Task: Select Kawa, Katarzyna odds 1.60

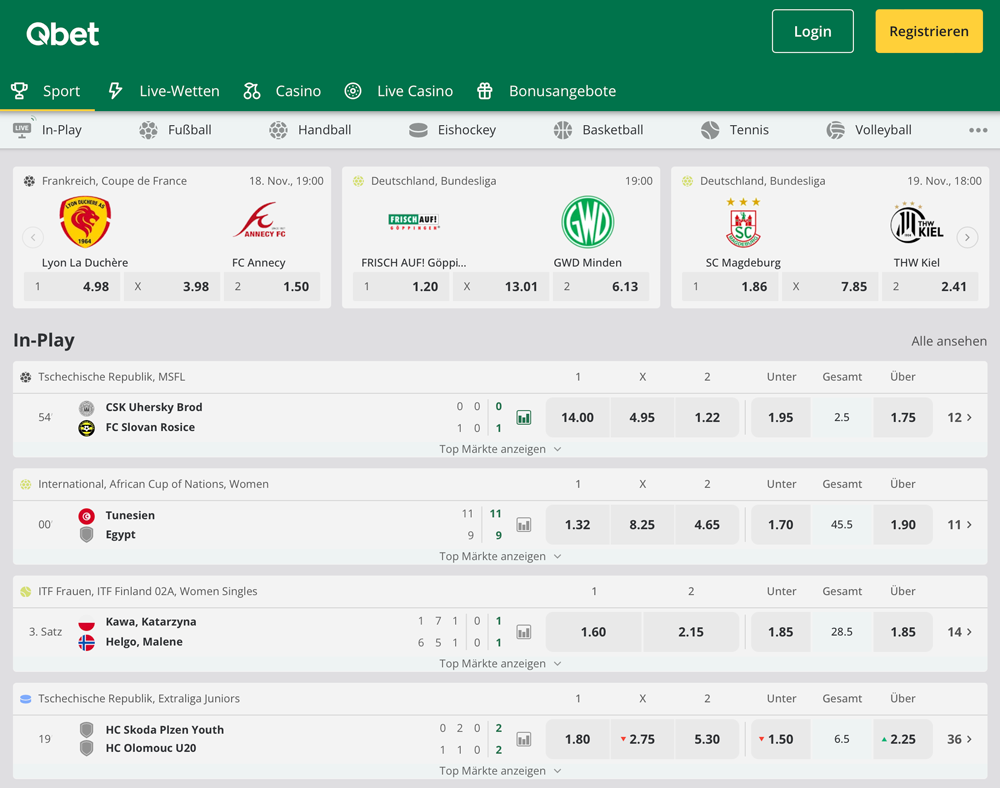Action: (x=593, y=632)
